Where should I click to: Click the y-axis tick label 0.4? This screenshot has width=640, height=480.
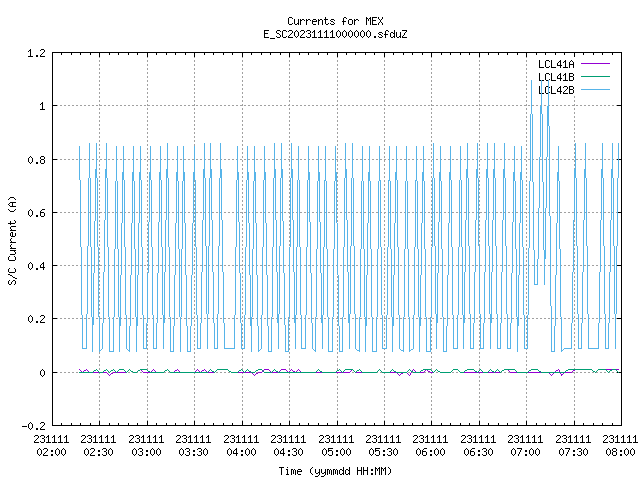(x=36, y=266)
